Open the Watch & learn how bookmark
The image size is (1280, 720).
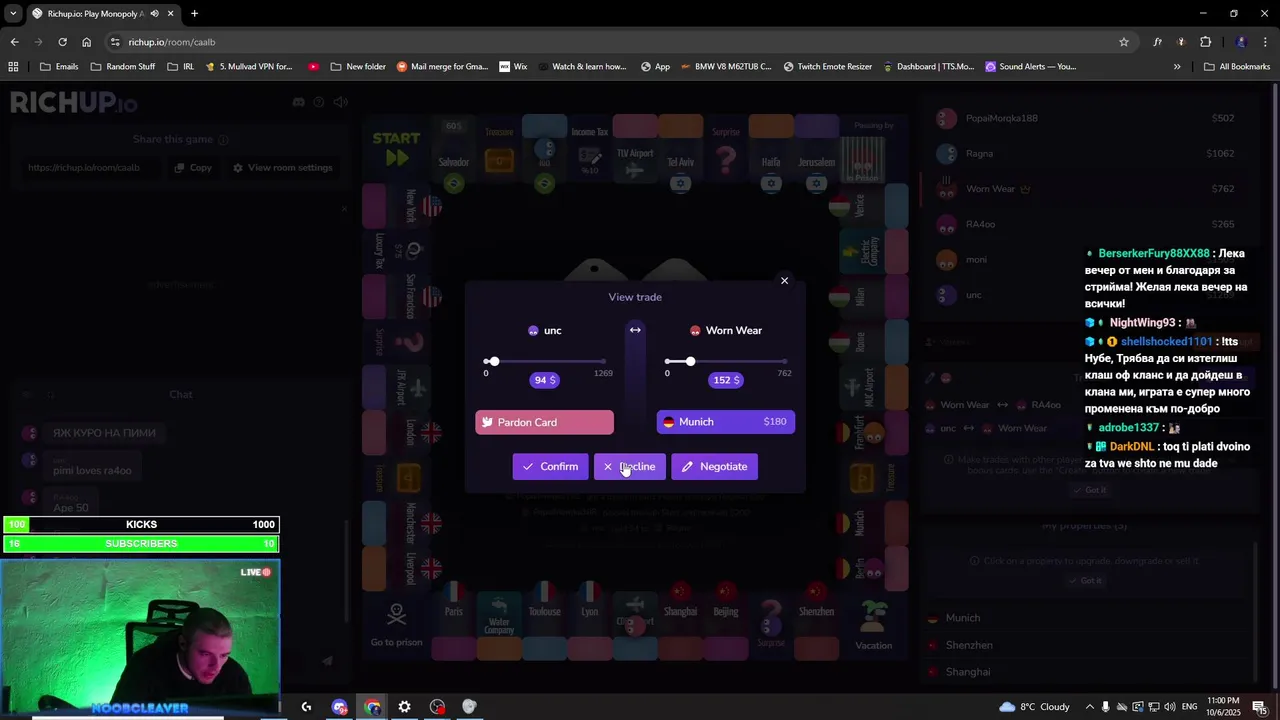click(x=582, y=67)
